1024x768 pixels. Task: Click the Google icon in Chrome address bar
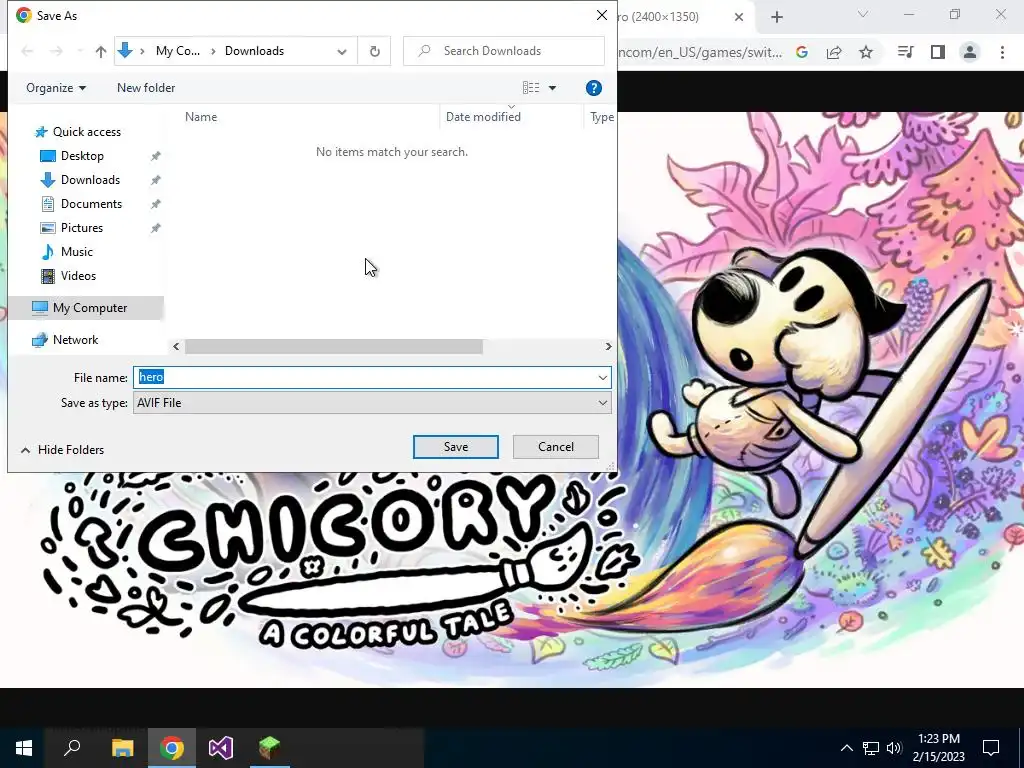click(x=802, y=52)
